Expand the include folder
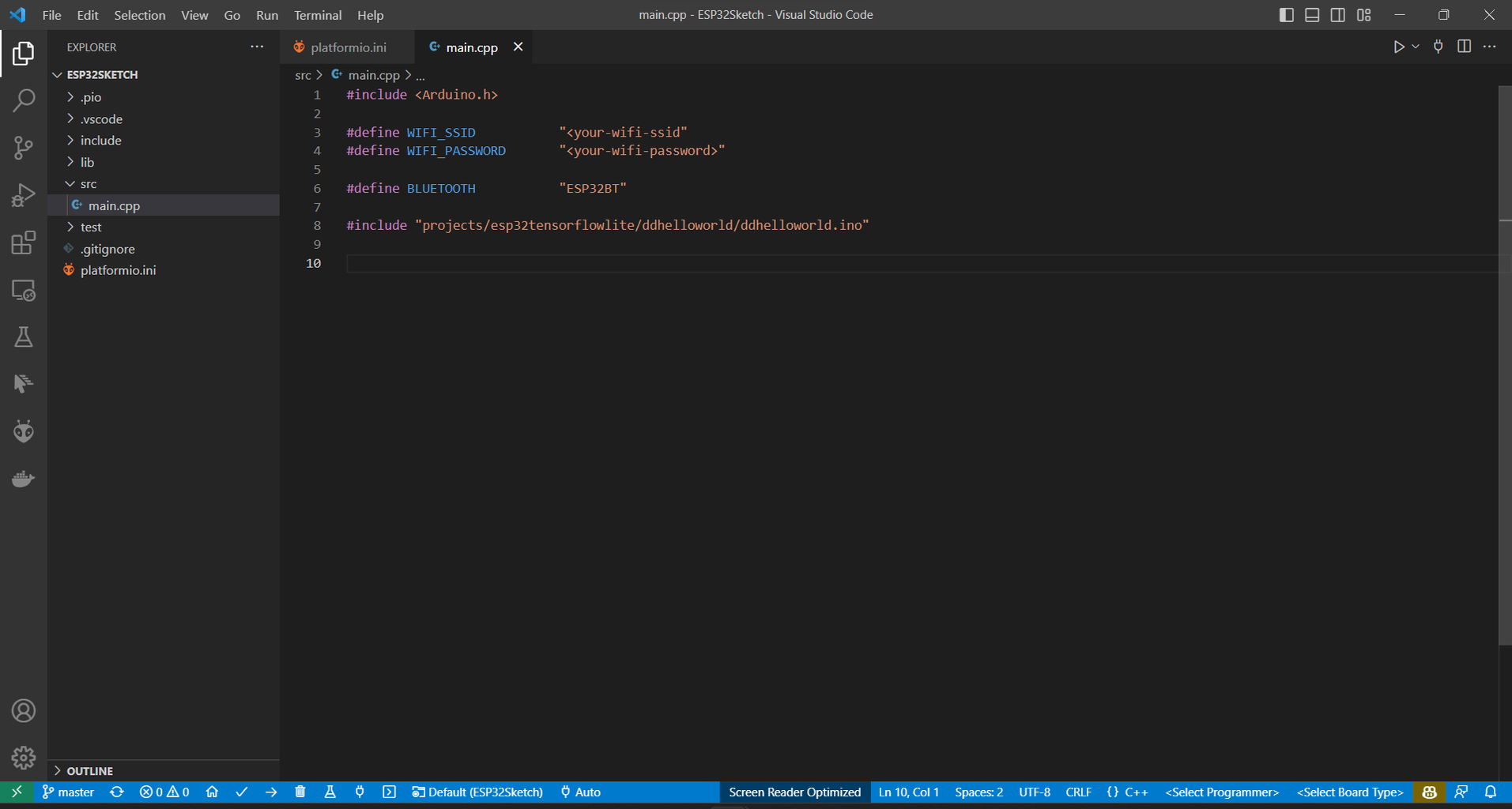This screenshot has width=1512, height=809. (101, 140)
